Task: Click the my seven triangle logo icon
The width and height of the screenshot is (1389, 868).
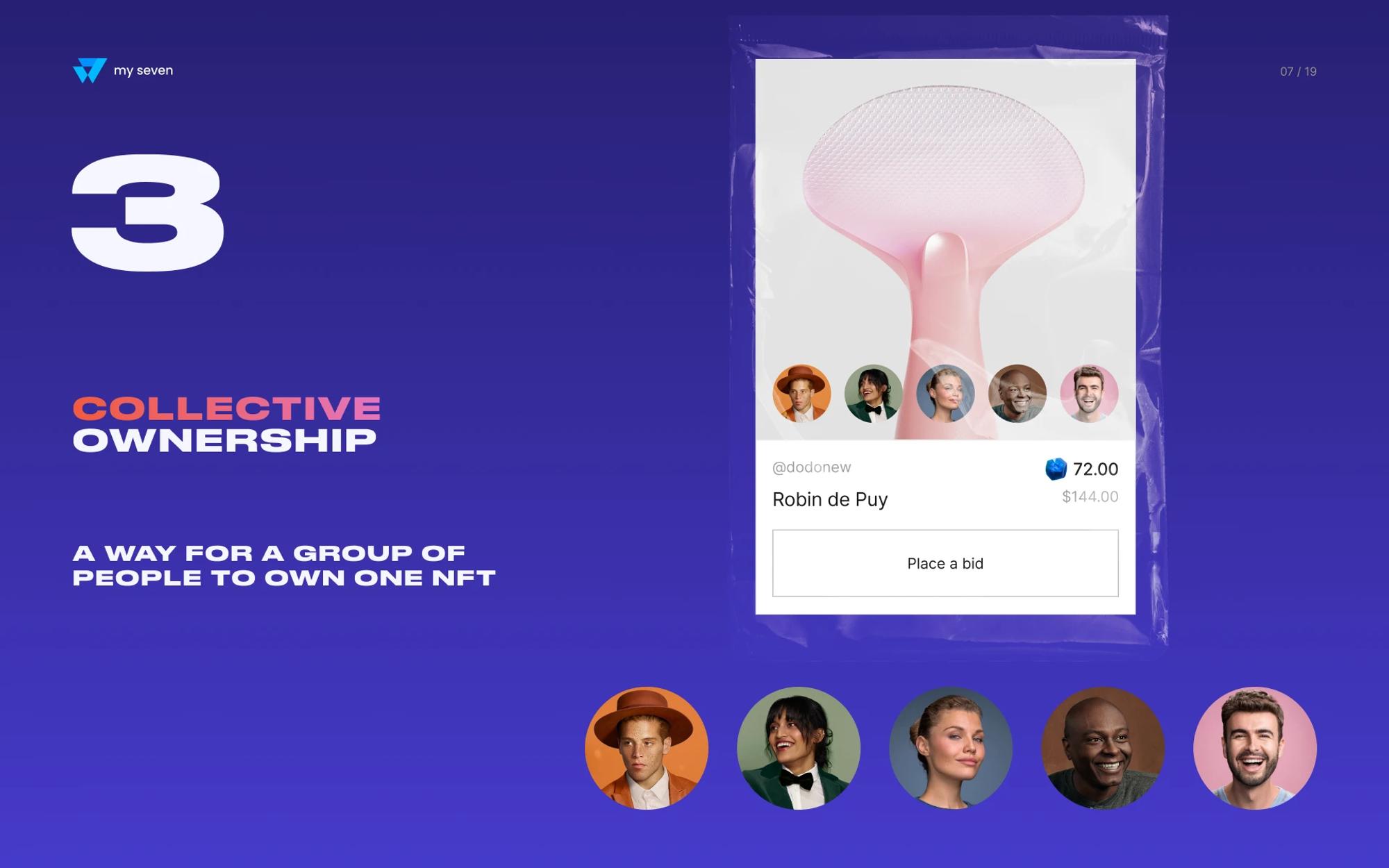Action: click(90, 70)
